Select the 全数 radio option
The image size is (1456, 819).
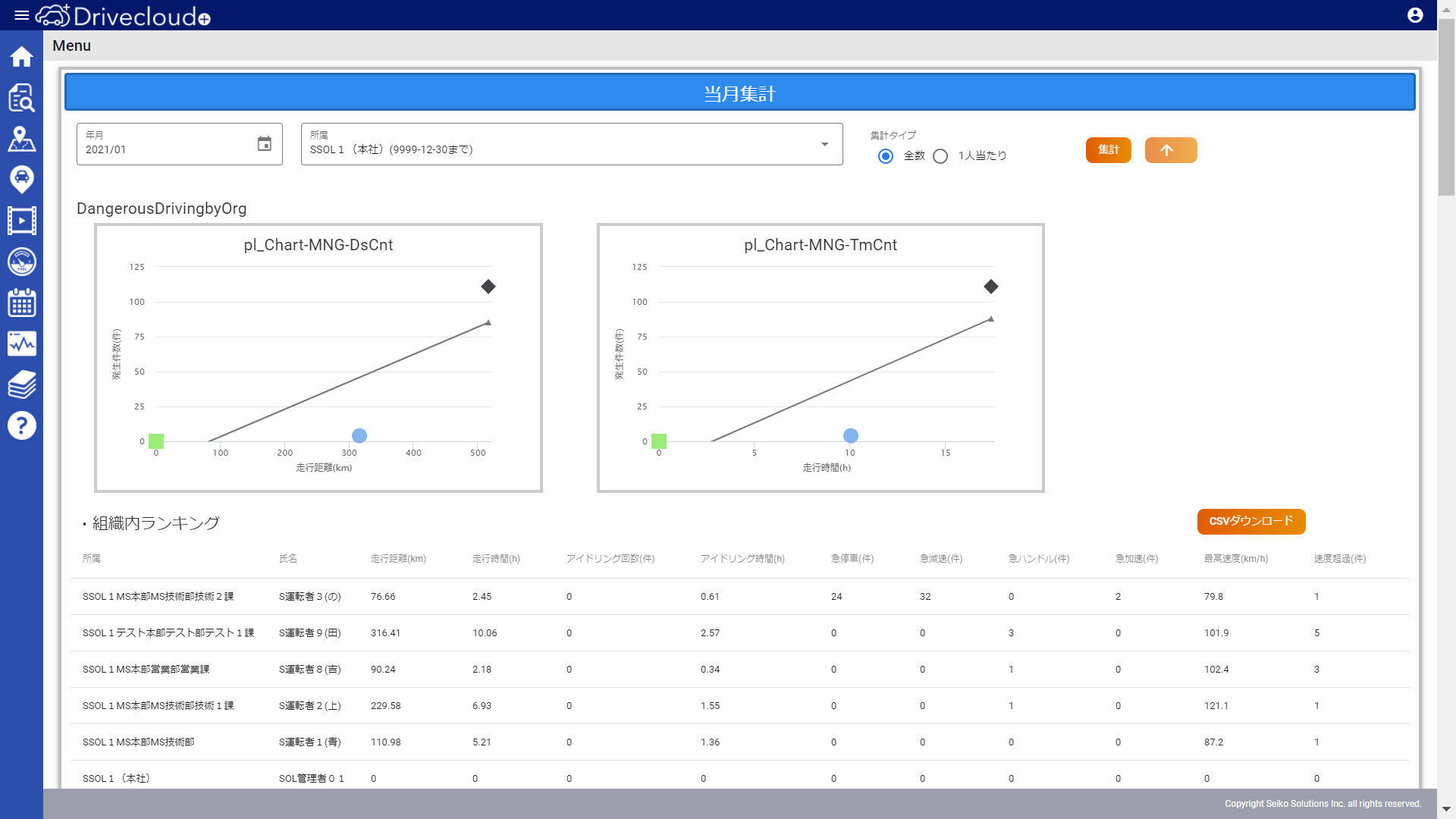point(885,156)
